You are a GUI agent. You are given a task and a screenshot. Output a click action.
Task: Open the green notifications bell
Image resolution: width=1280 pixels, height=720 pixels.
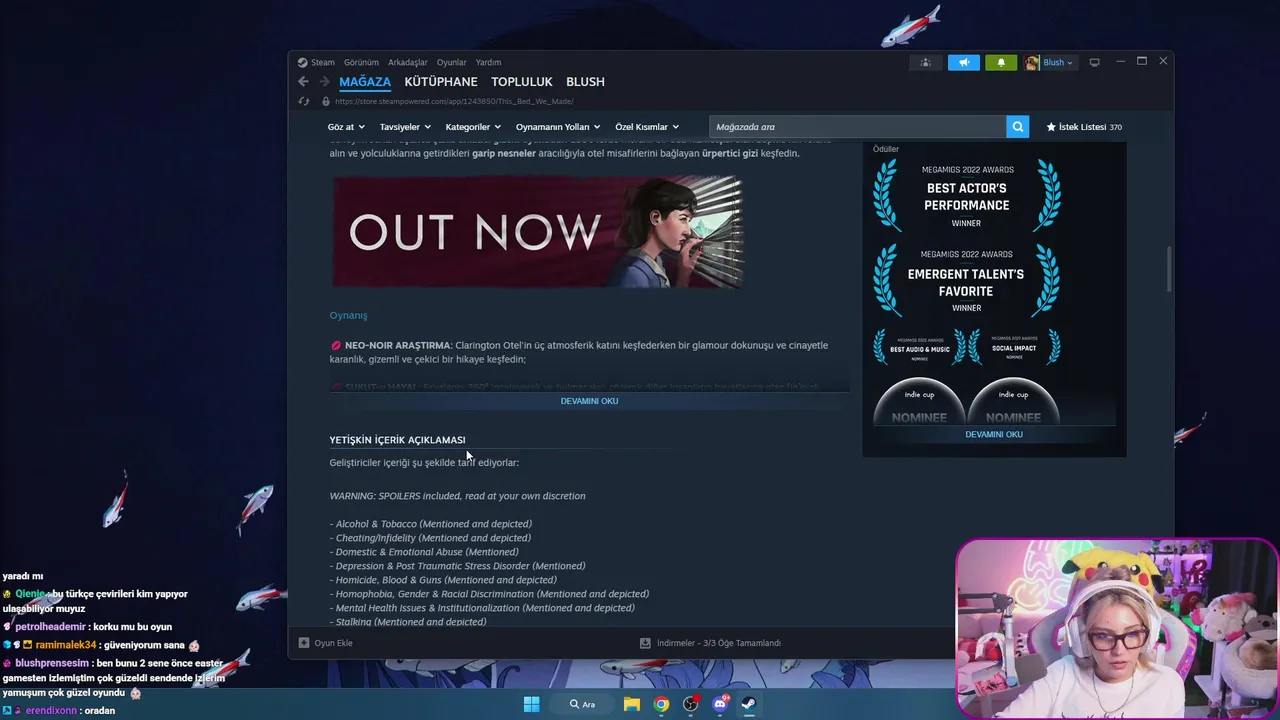point(1001,62)
